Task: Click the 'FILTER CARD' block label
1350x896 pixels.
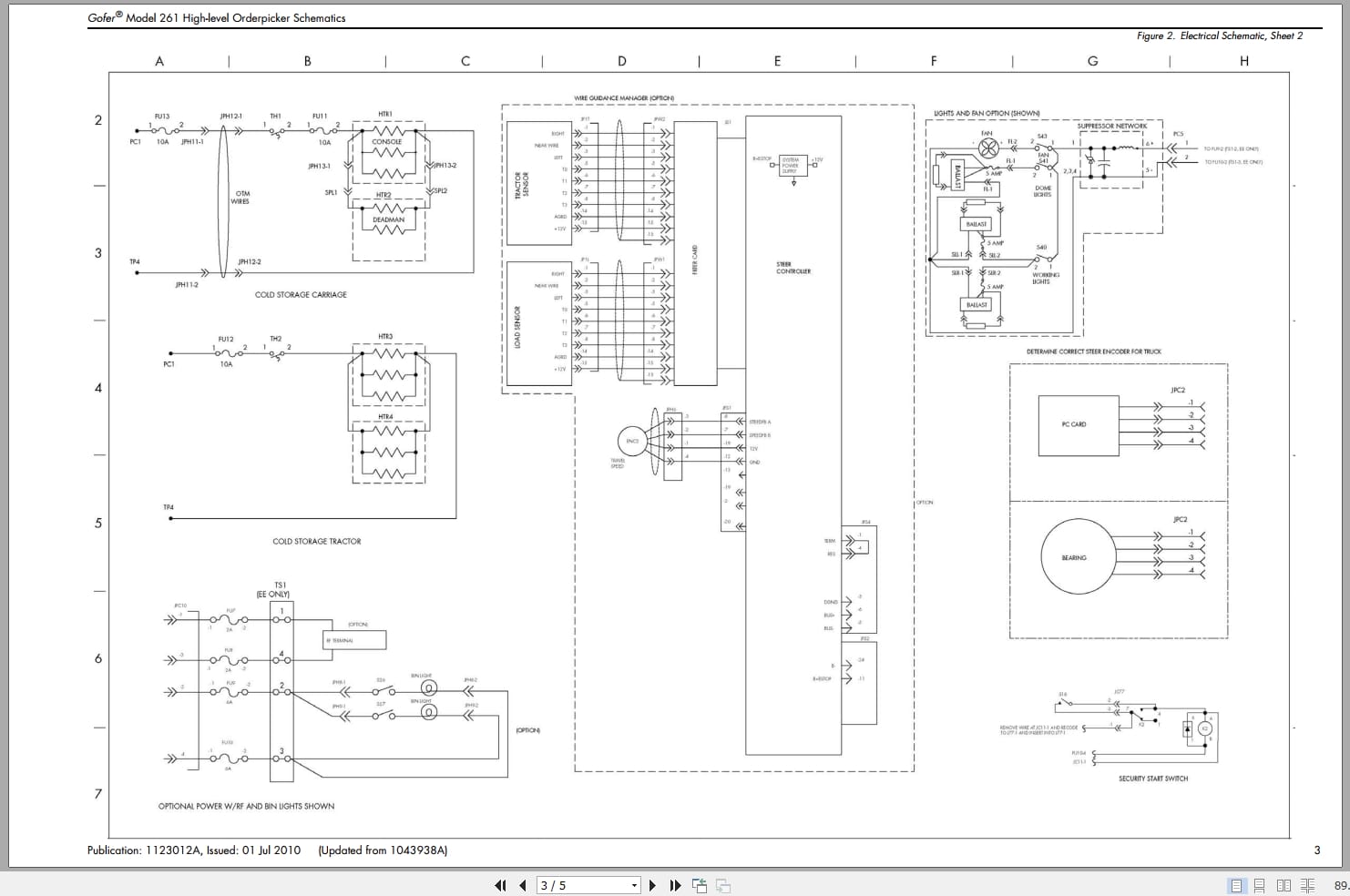Action: [695, 260]
